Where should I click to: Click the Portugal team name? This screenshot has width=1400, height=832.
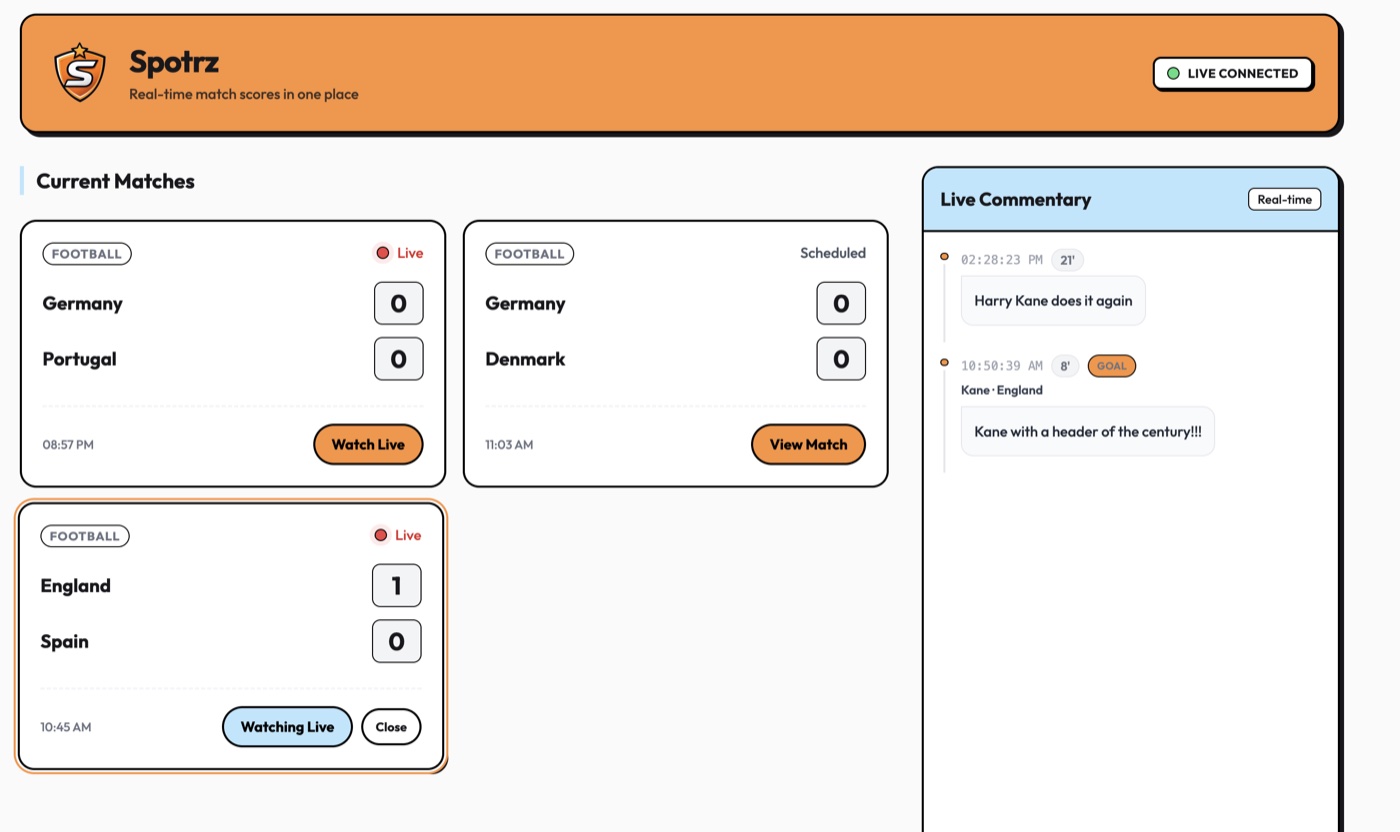pyautogui.click(x=79, y=359)
